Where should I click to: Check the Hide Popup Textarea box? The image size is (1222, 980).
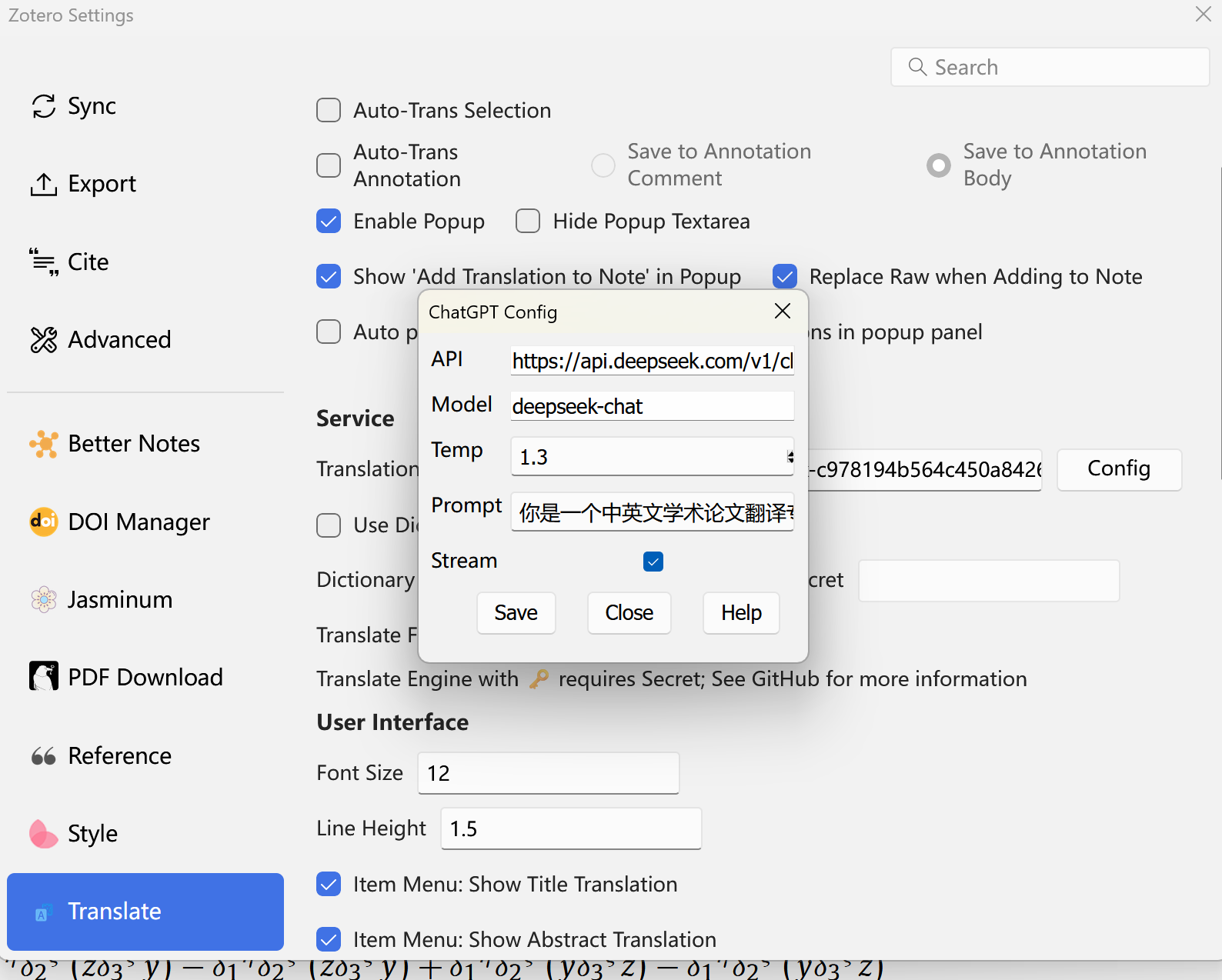point(528,222)
